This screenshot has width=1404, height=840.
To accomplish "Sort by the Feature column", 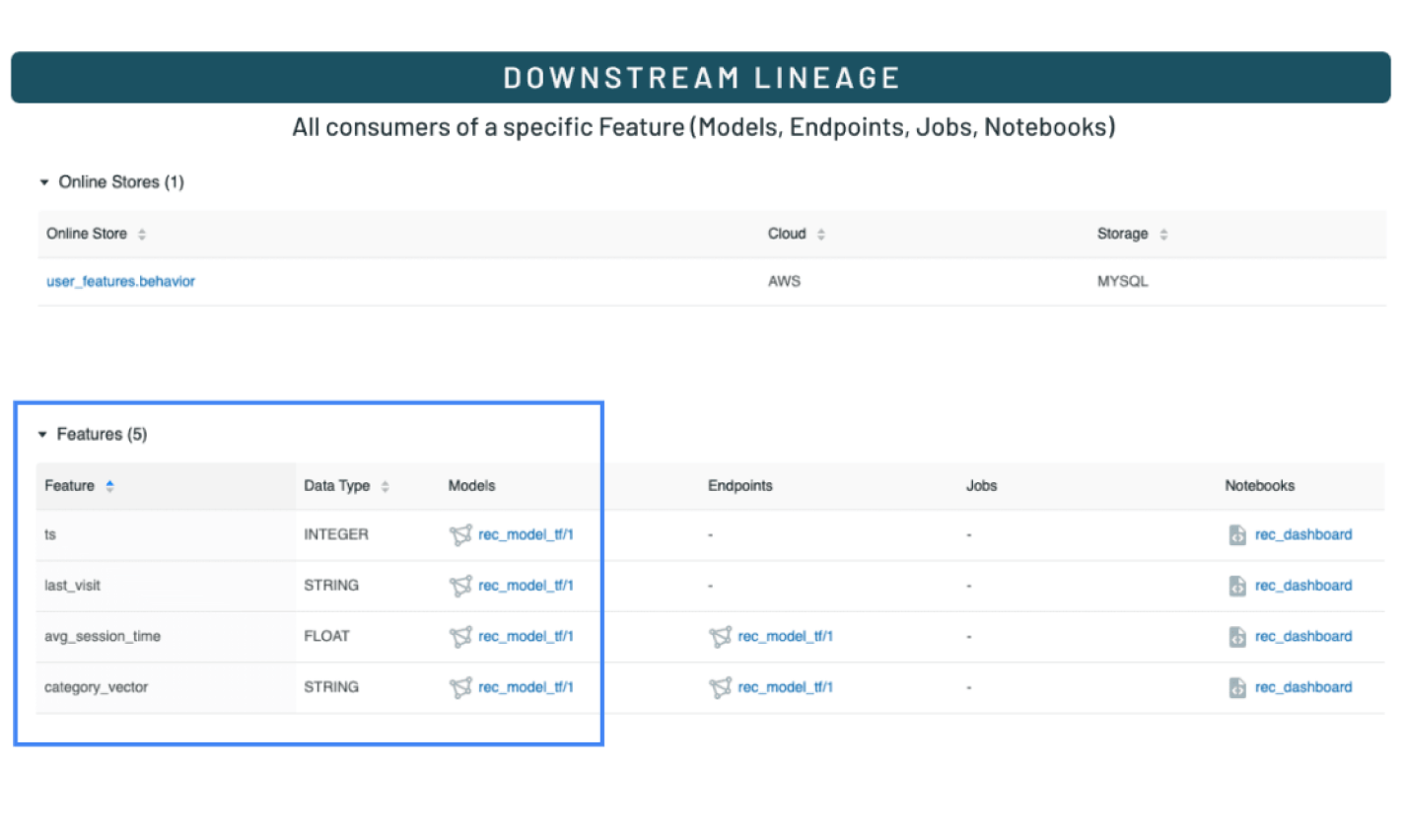I will [x=109, y=486].
